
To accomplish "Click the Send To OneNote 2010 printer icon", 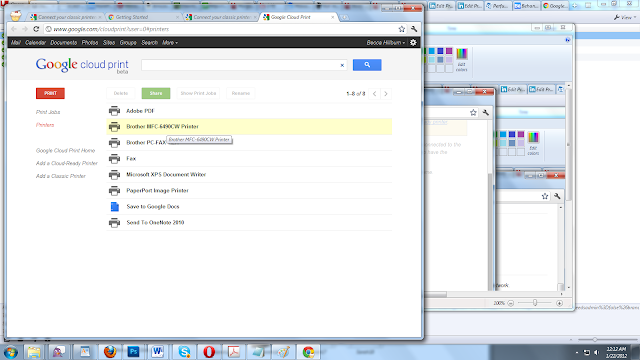I will (x=114, y=222).
